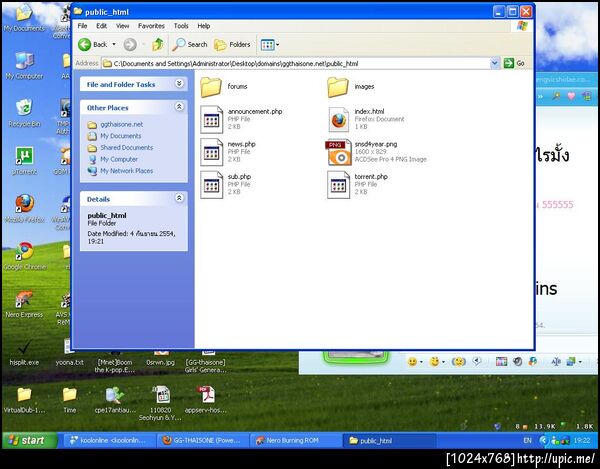The image size is (600, 469).
Task: Click the Up one level folder icon
Action: (158, 45)
